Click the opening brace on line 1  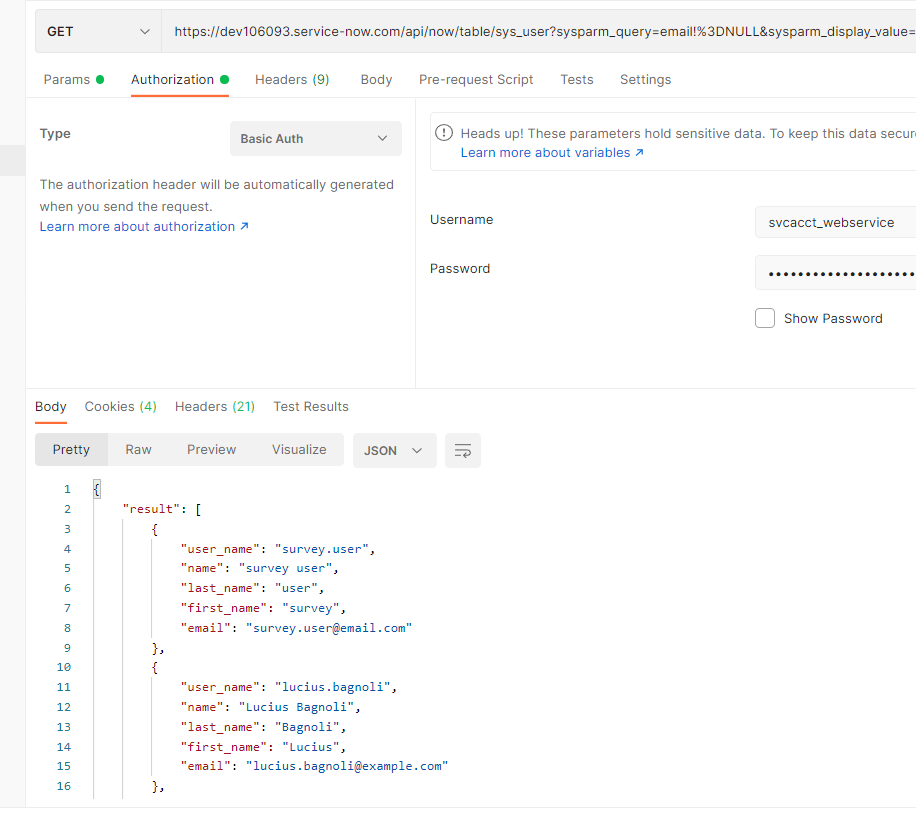[97, 489]
